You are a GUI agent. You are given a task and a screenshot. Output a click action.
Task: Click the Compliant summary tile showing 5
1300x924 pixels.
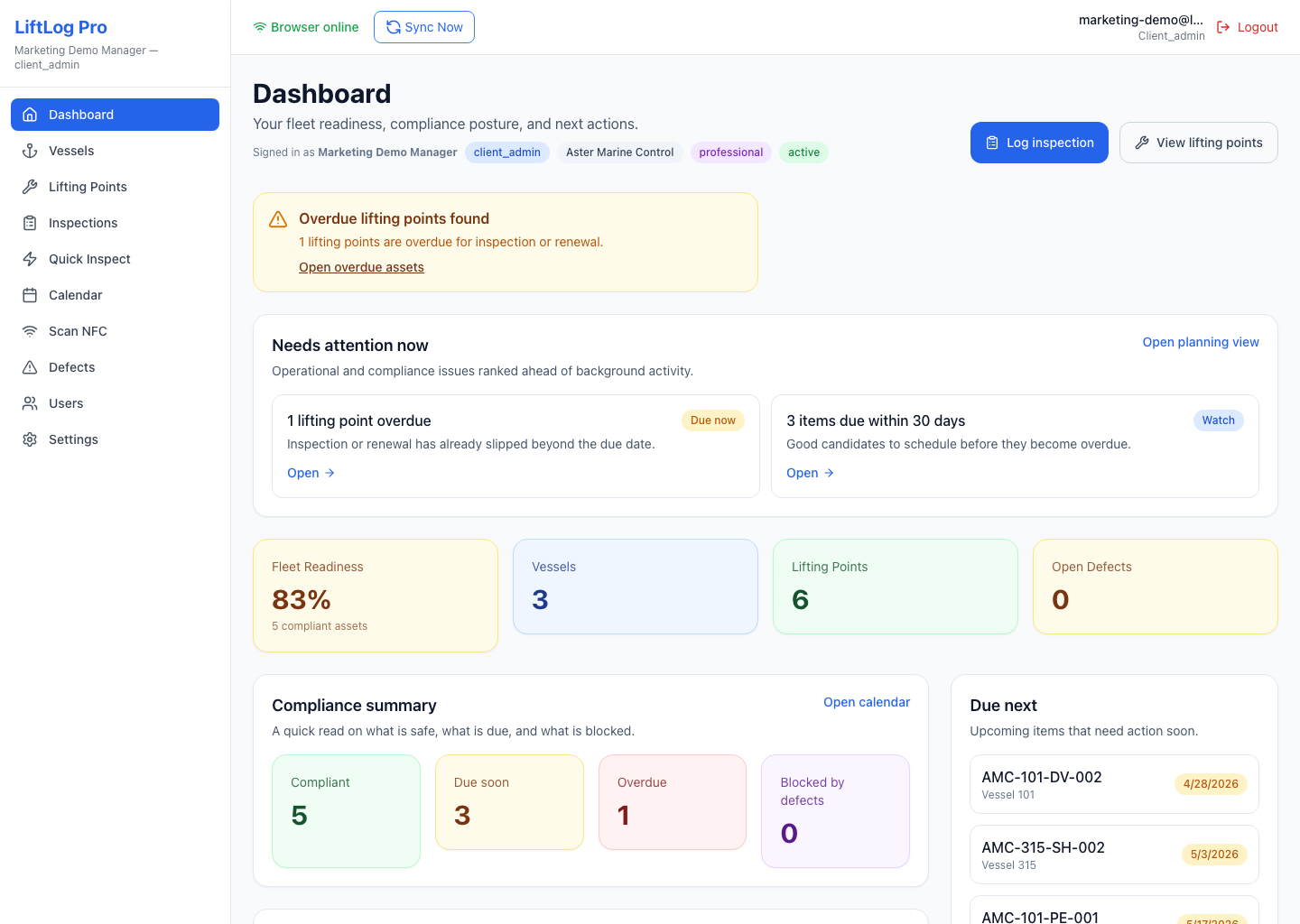(346, 811)
